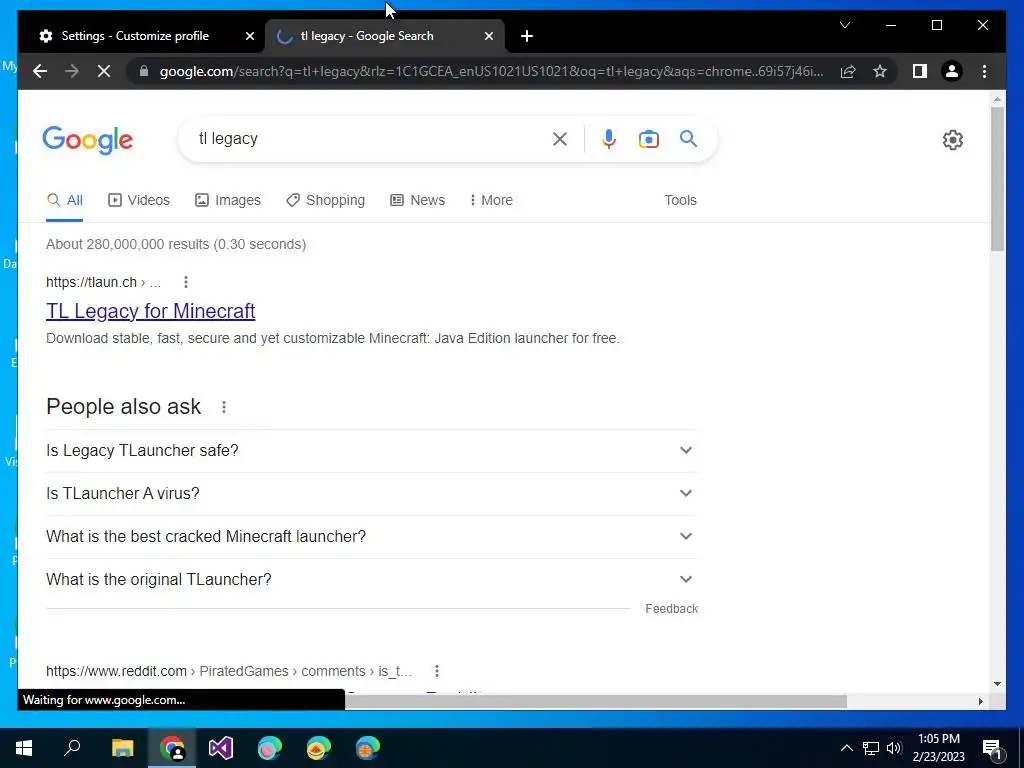This screenshot has height=768, width=1024.
Task: Switch to Shopping results tab
Action: (325, 200)
